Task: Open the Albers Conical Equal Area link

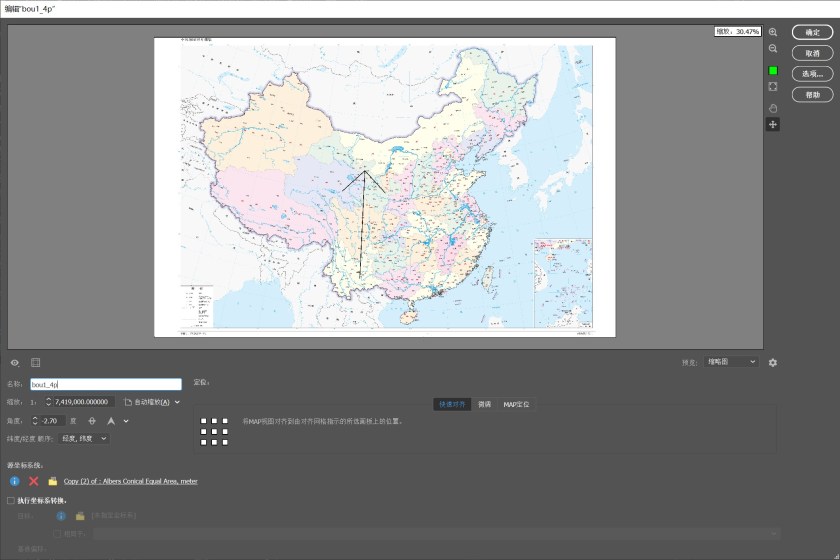Action: tap(130, 481)
